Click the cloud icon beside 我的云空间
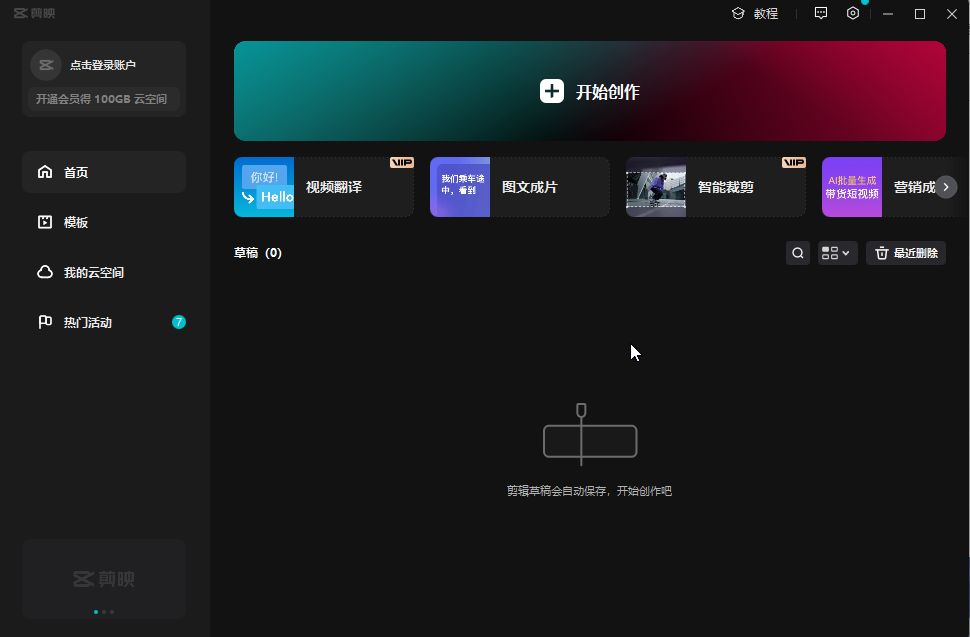 [x=45, y=272]
